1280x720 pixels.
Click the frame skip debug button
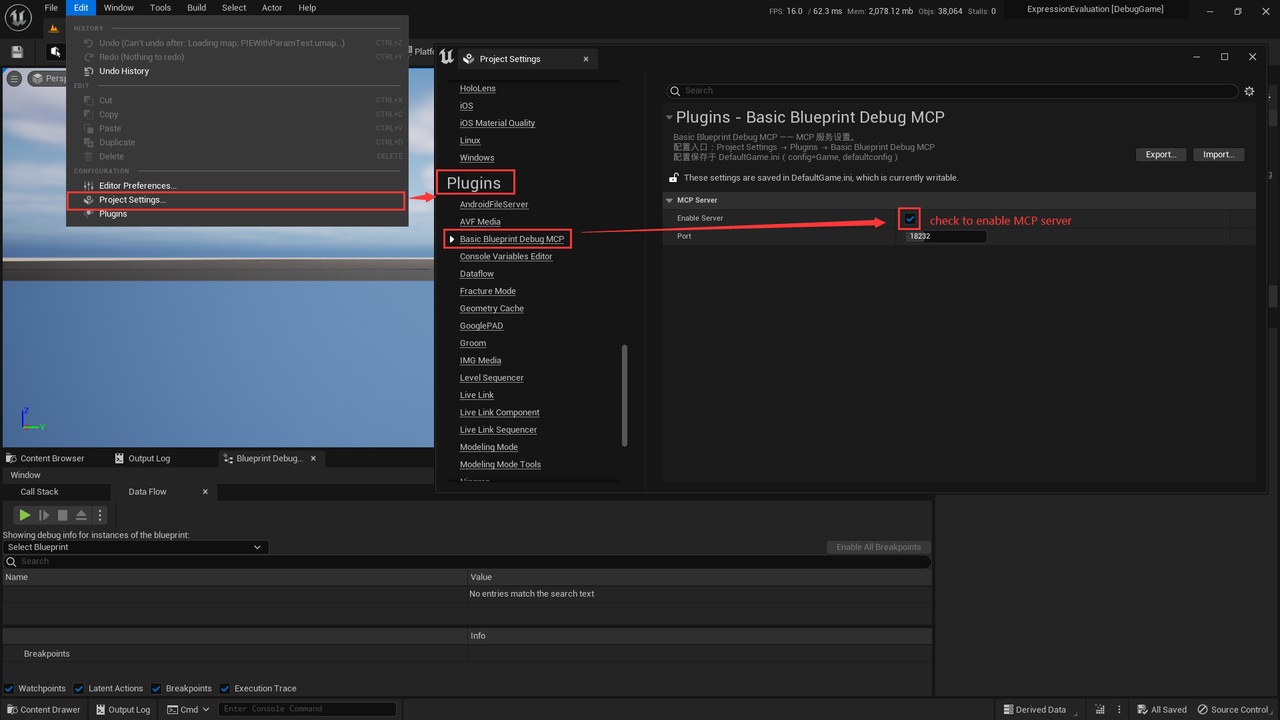43,515
